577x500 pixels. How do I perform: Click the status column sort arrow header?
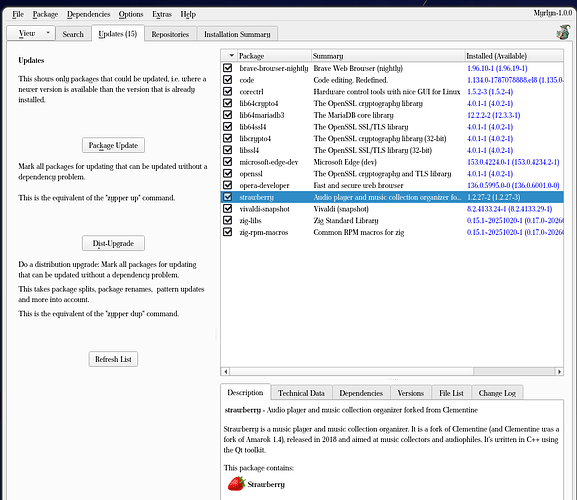[x=229, y=56]
